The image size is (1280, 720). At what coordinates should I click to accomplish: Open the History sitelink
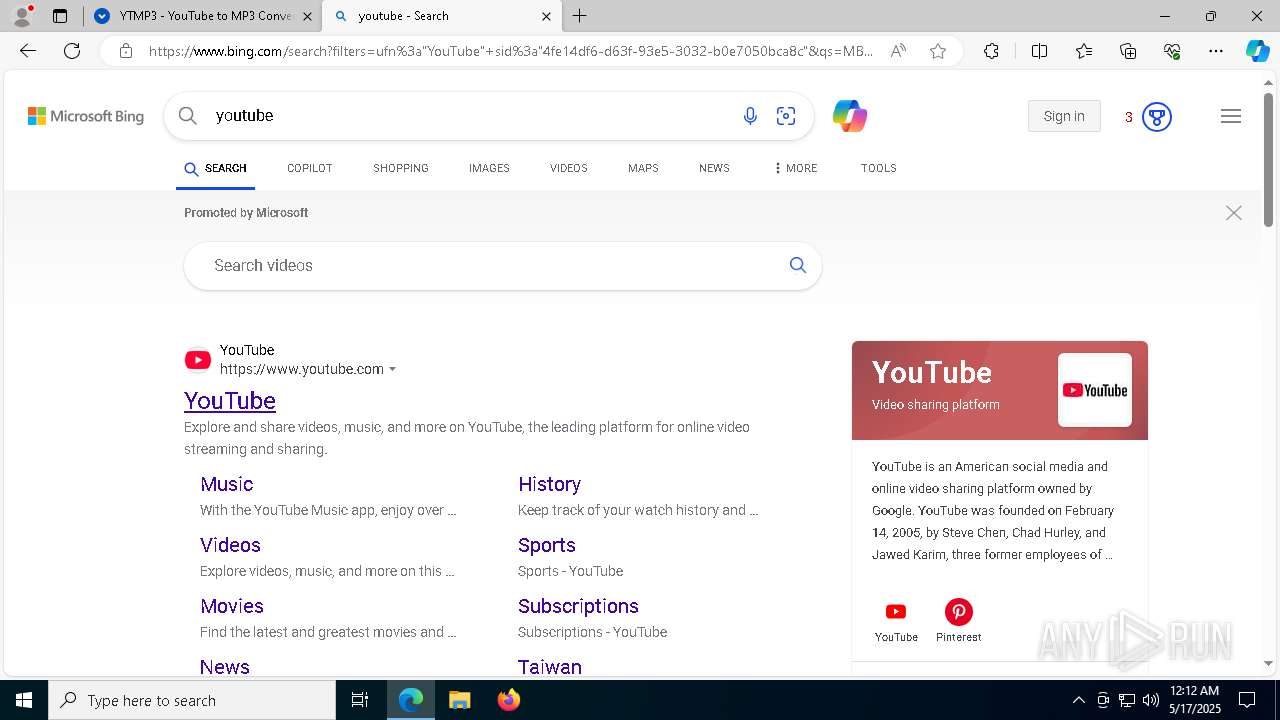pos(549,484)
